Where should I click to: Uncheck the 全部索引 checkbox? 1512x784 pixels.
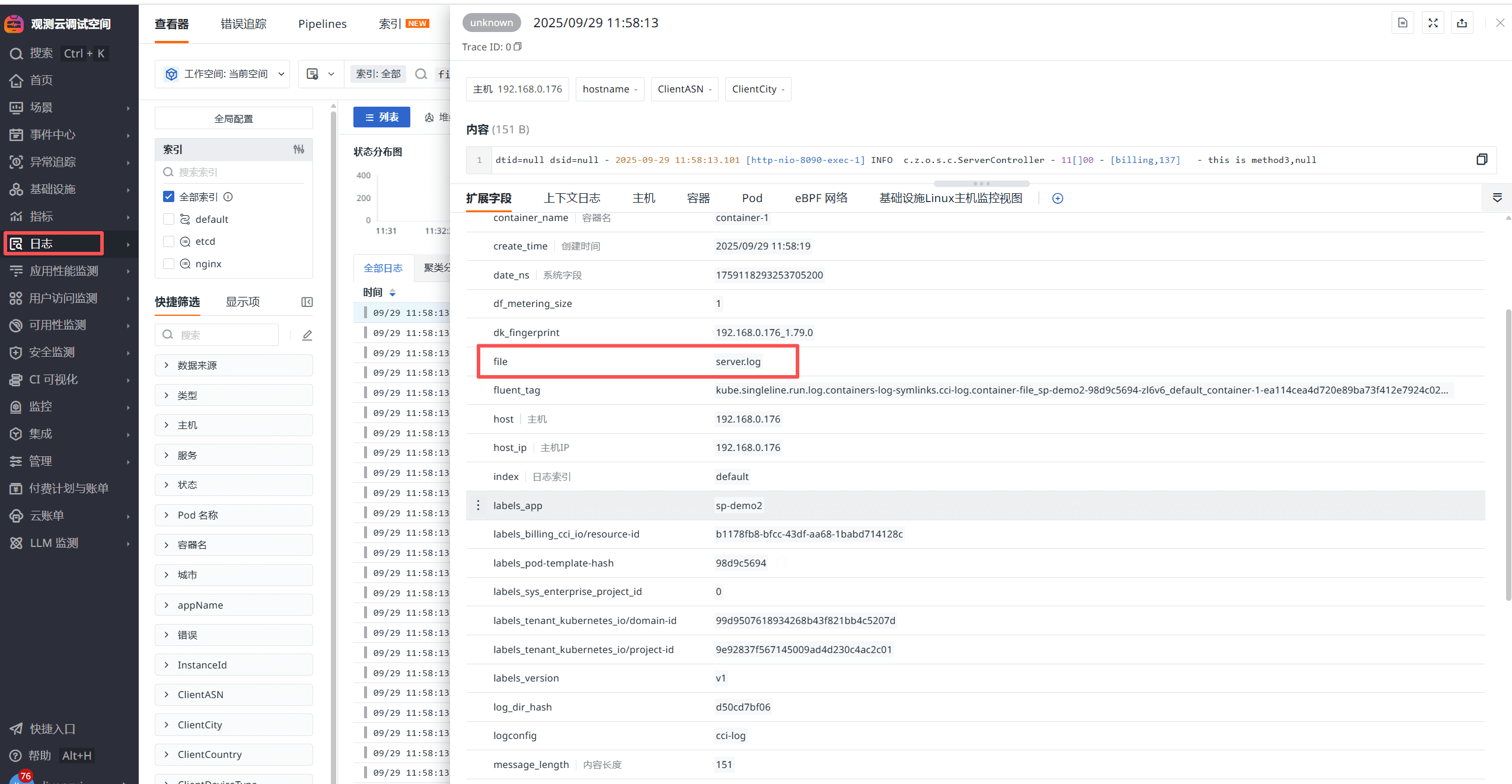pyautogui.click(x=169, y=197)
